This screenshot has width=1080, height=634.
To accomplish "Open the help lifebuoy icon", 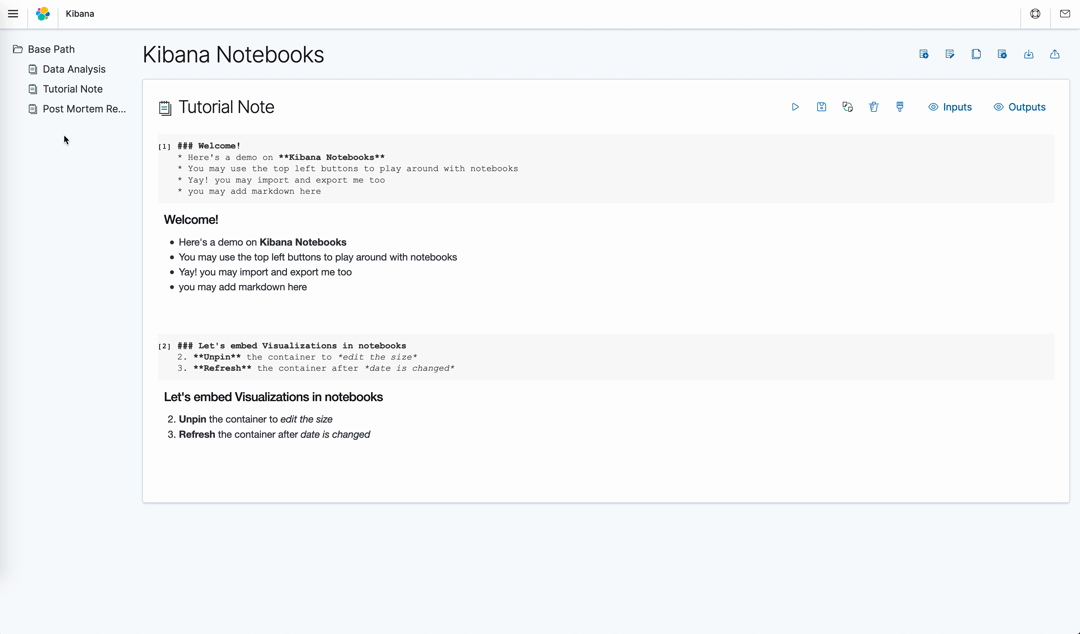I will [1035, 14].
